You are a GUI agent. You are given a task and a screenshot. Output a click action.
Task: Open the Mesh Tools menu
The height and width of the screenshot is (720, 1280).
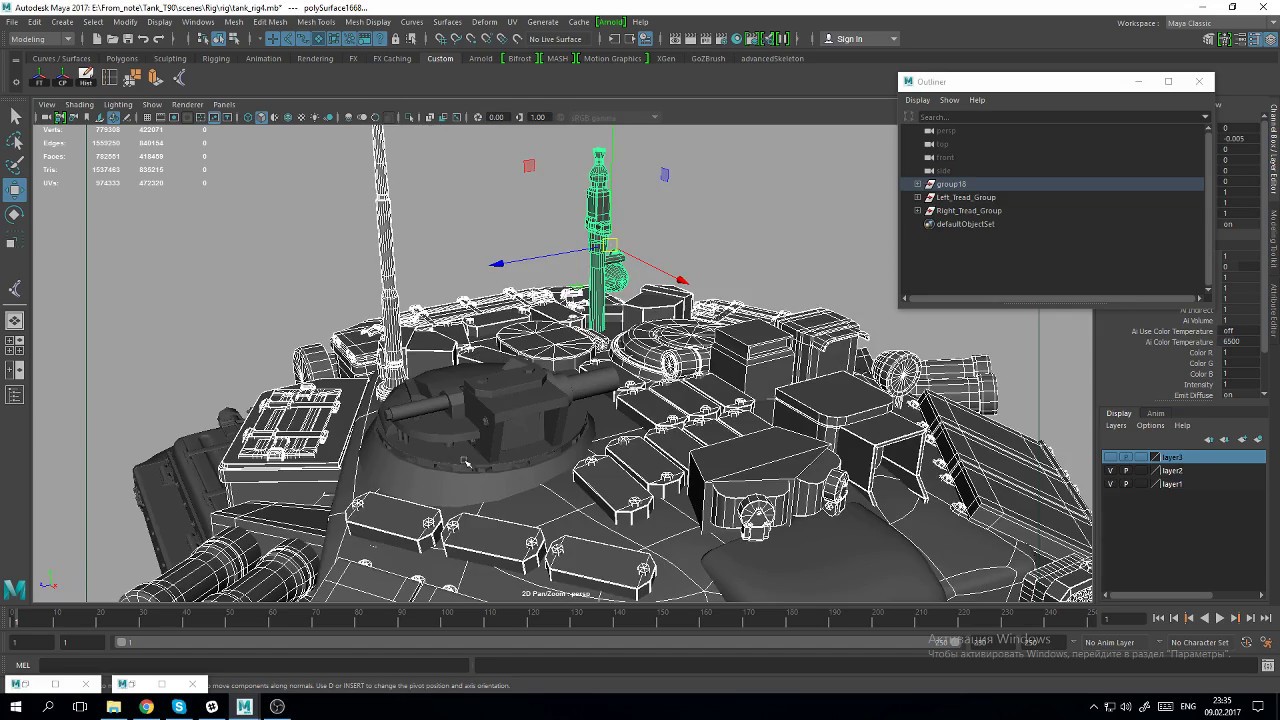click(x=316, y=22)
